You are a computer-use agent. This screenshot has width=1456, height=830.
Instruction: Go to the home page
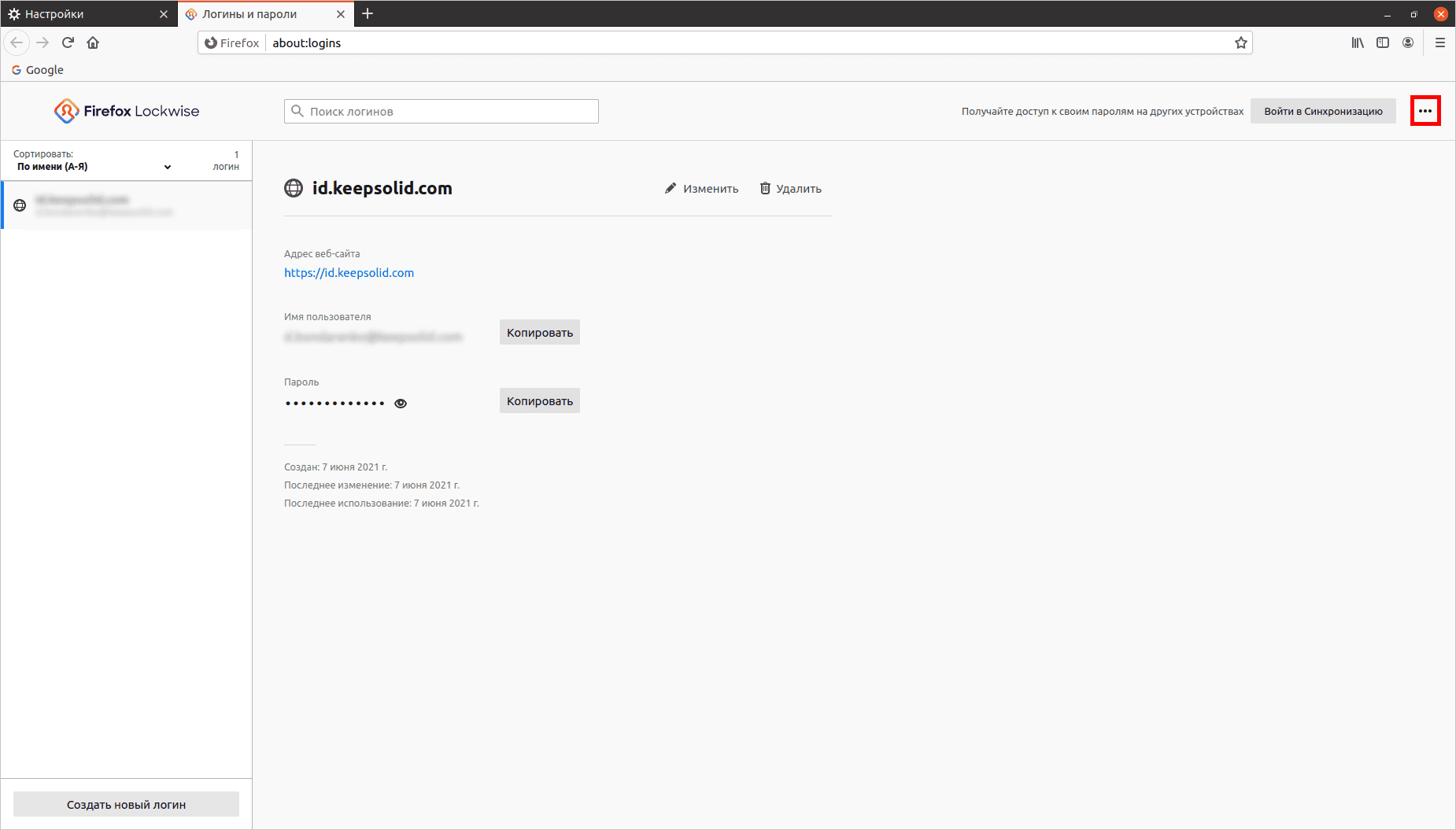pyautogui.click(x=93, y=43)
